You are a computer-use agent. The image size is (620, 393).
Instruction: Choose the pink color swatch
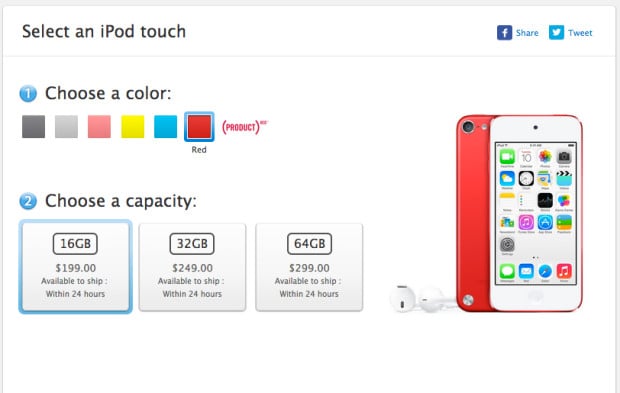click(99, 127)
